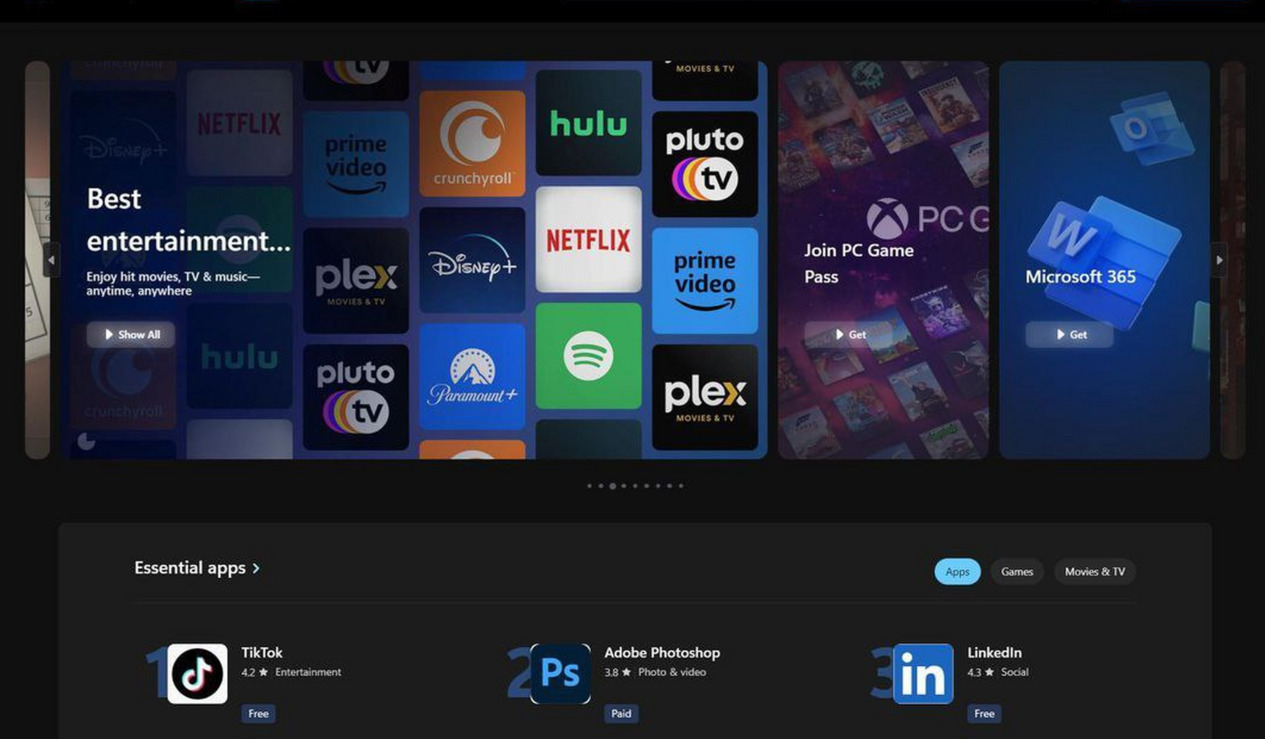1265x739 pixels.
Task: Click the "Photo & video" category label
Action: click(x=672, y=672)
